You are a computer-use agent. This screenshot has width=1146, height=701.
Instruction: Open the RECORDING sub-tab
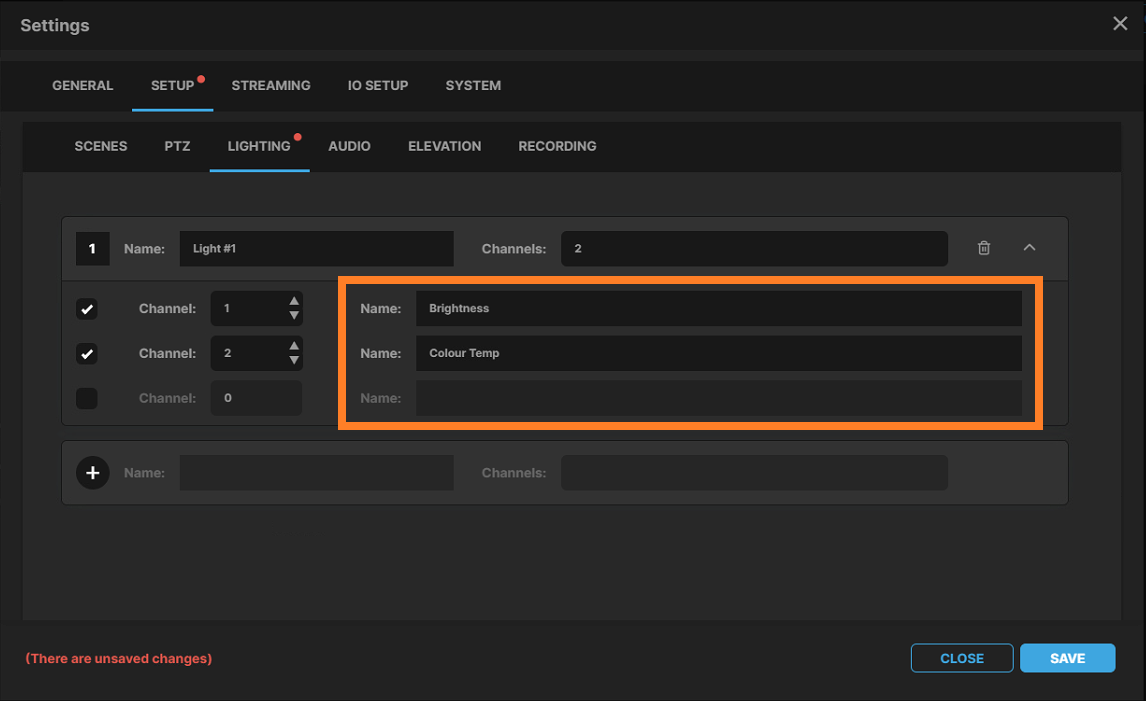558,146
